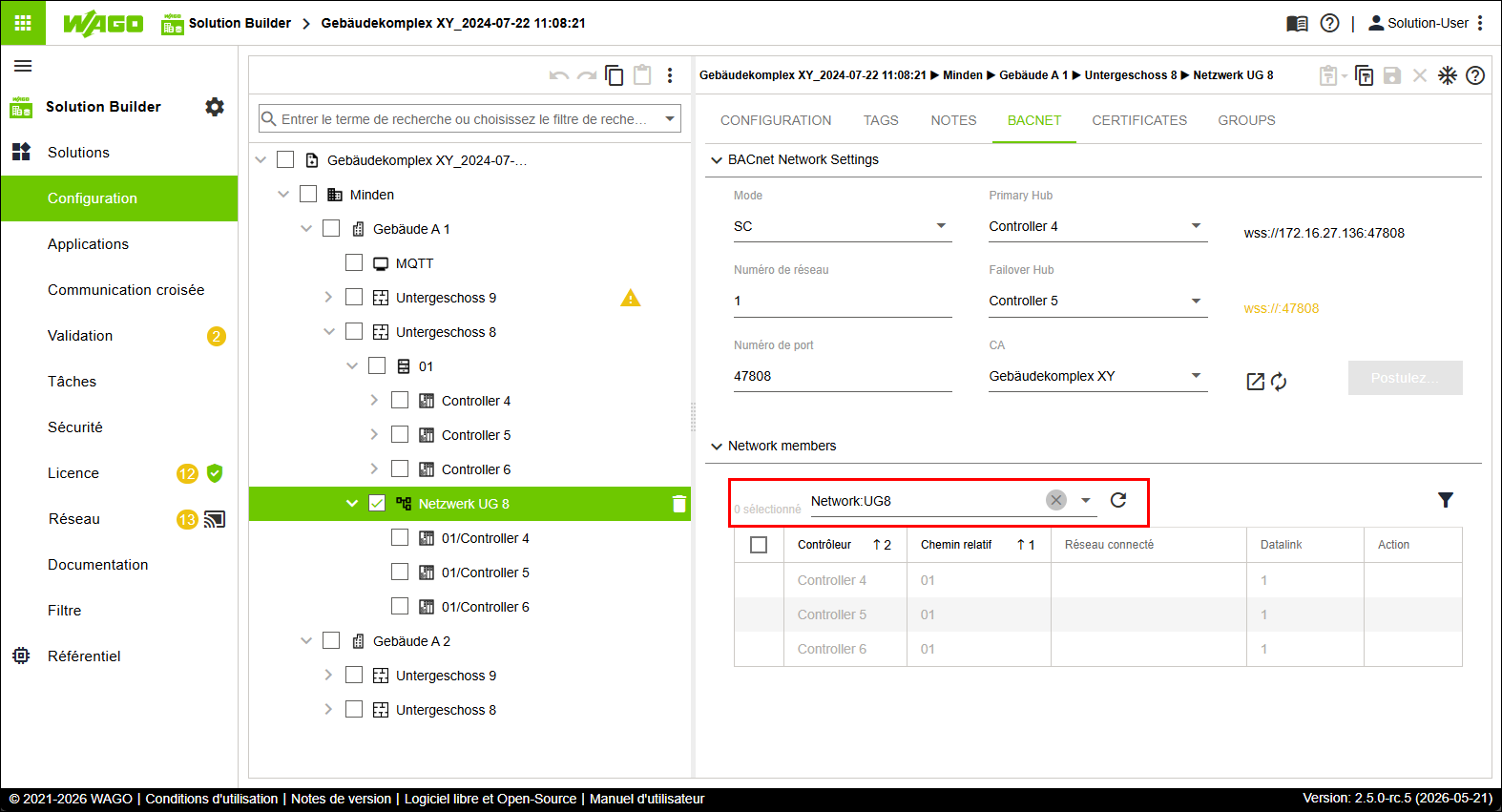
Task: Expand the Controller 6 tree node
Action: 374,468
